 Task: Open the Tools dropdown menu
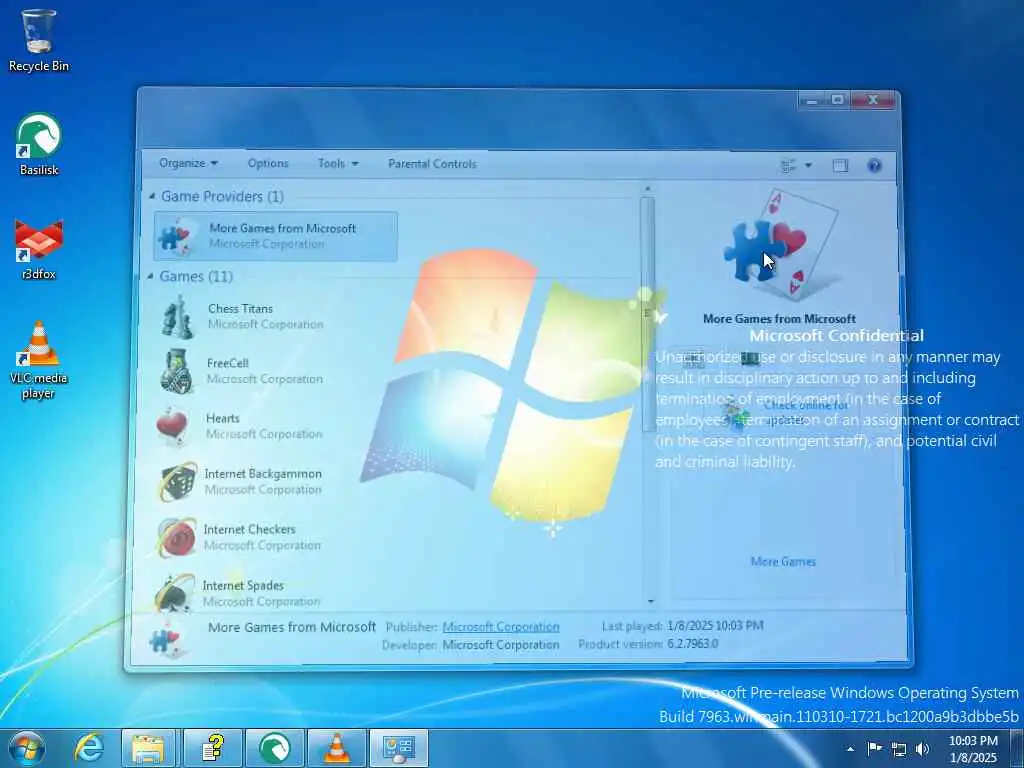[x=338, y=163]
